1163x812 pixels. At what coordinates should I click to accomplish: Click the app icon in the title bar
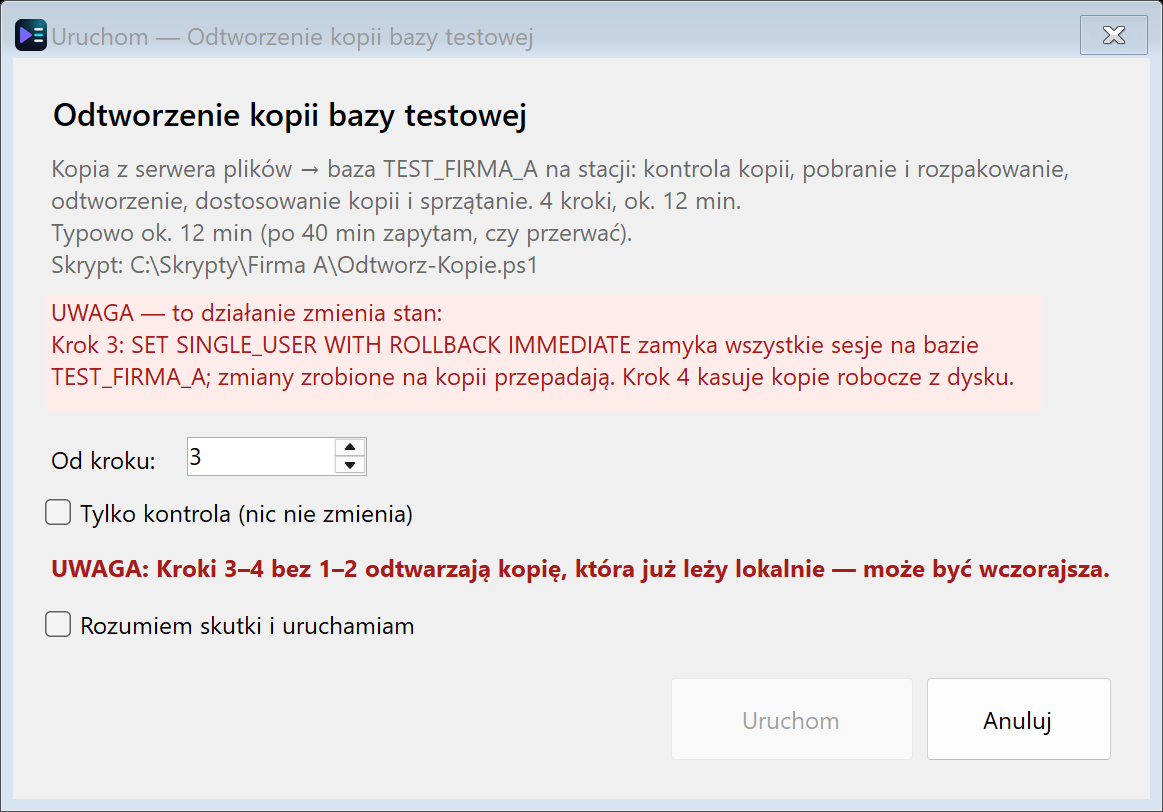(31, 36)
